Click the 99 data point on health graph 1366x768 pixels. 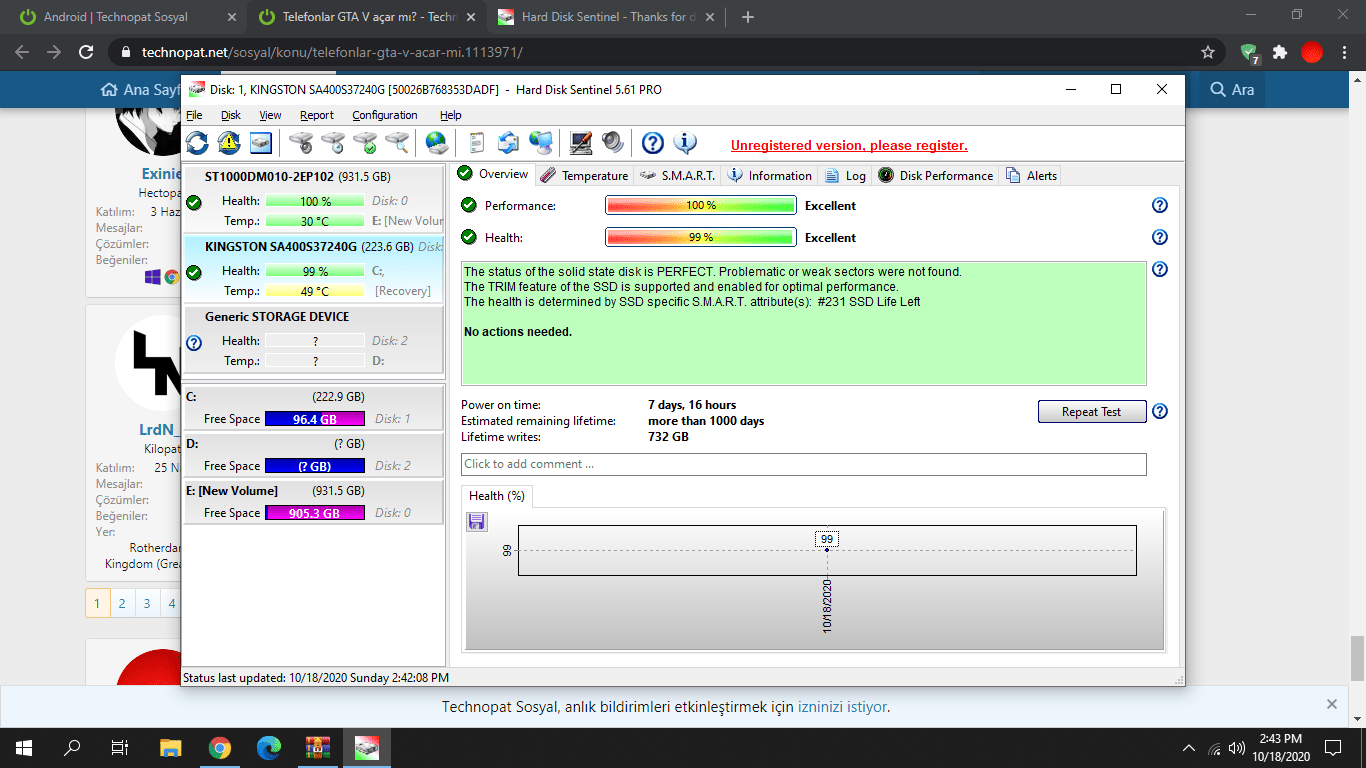[827, 549]
